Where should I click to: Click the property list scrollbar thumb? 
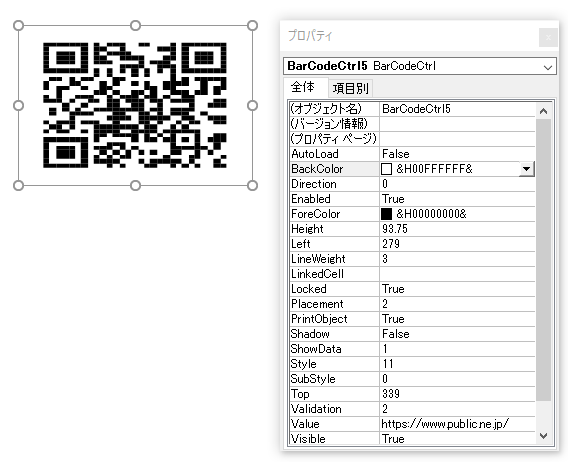[543, 259]
